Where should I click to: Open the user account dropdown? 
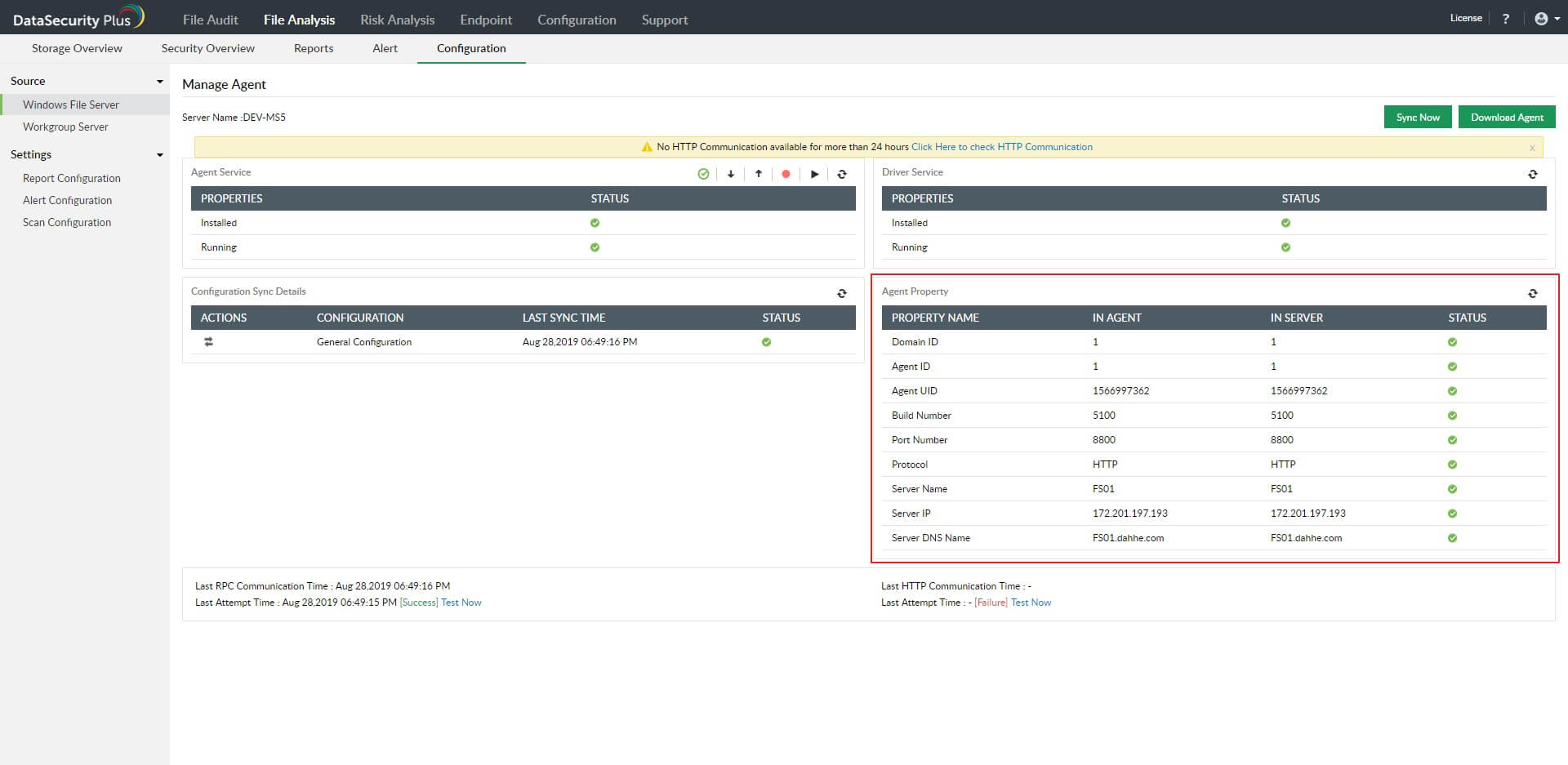pos(1546,19)
